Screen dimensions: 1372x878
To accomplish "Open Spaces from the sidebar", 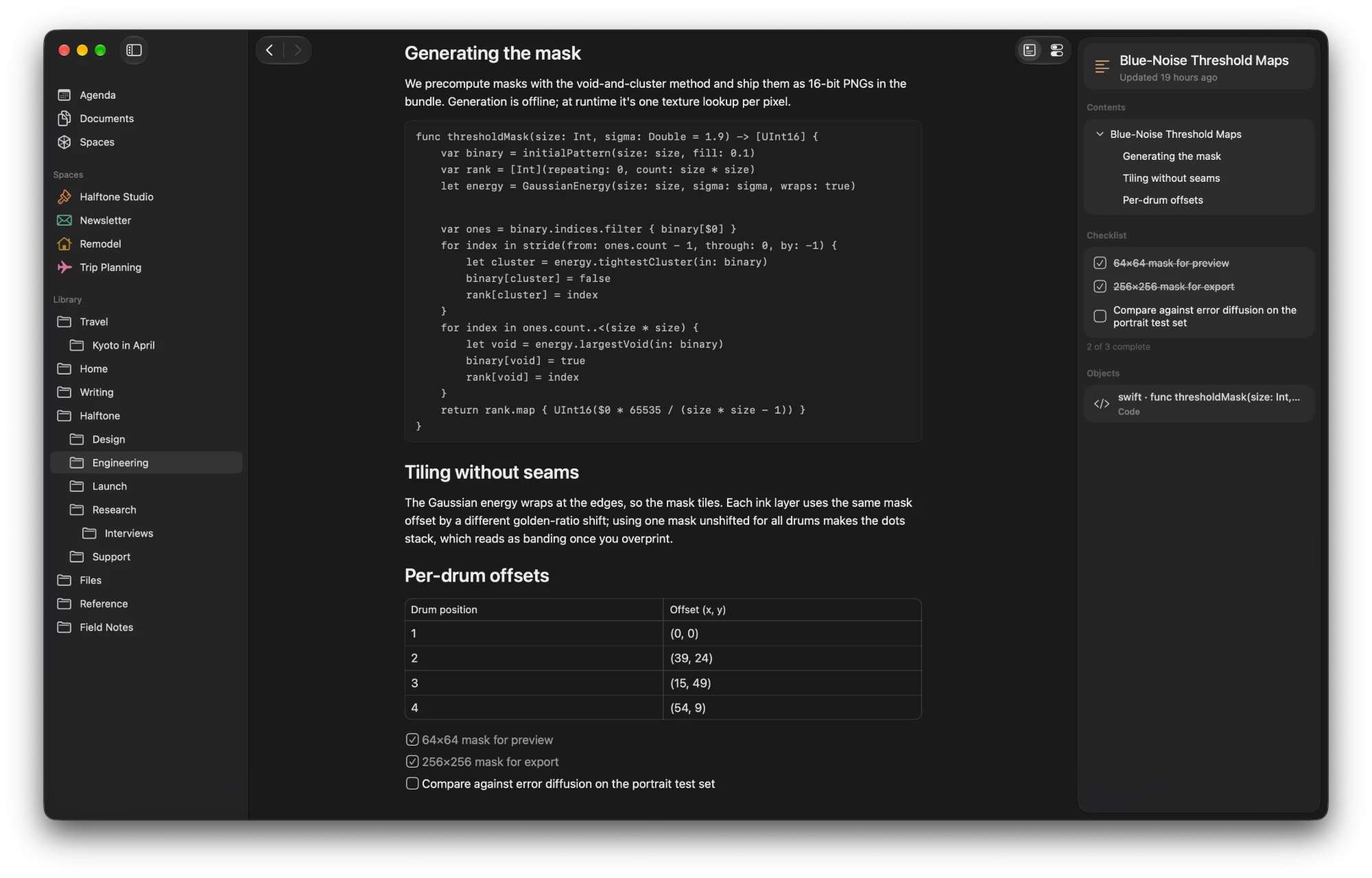I will [x=146, y=142].
